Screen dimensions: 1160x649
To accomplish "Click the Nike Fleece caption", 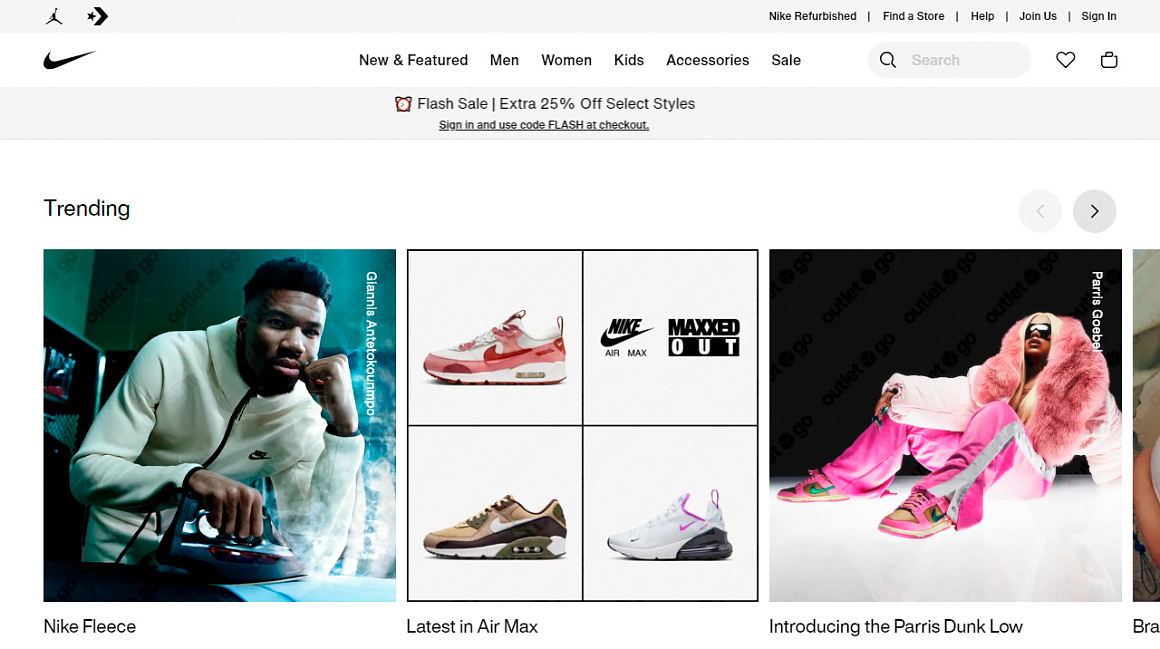I will pyautogui.click(x=90, y=627).
